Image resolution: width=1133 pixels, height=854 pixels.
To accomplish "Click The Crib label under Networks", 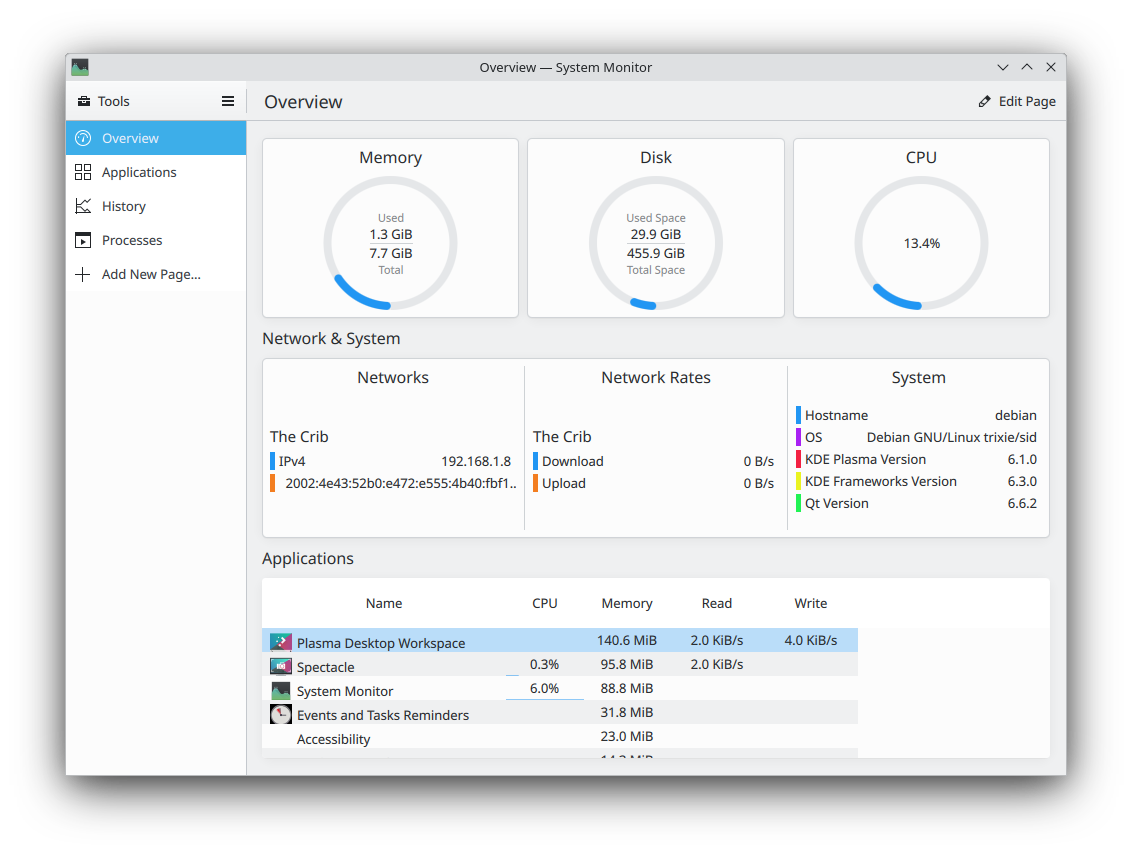I will [299, 436].
